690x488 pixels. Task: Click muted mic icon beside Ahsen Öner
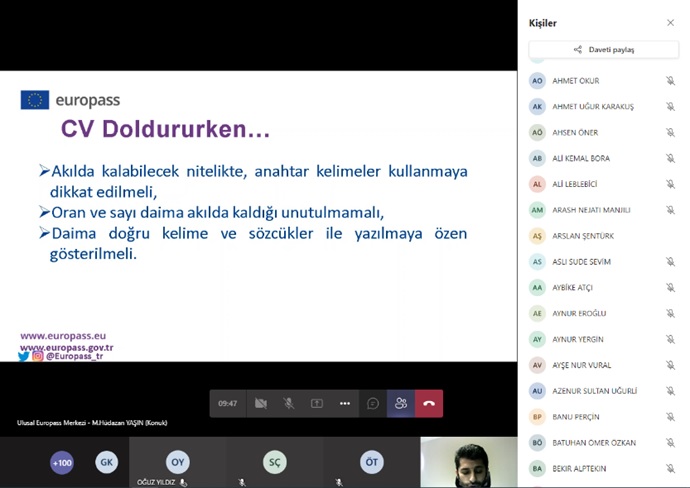click(x=670, y=132)
